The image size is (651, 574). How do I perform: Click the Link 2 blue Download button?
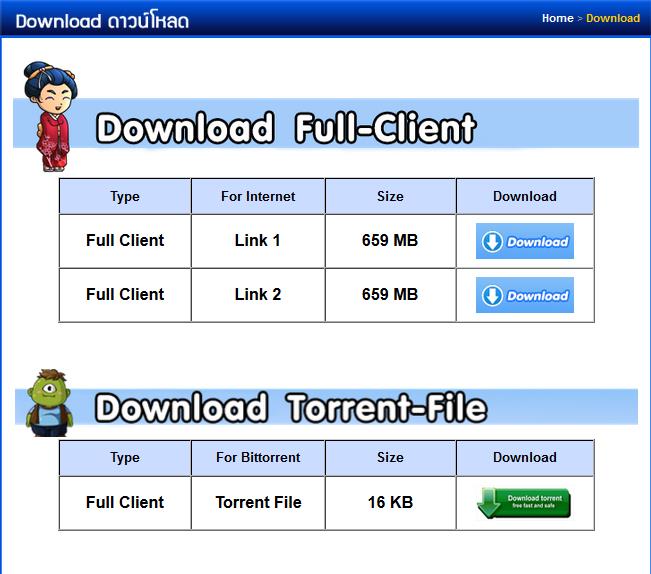click(525, 295)
